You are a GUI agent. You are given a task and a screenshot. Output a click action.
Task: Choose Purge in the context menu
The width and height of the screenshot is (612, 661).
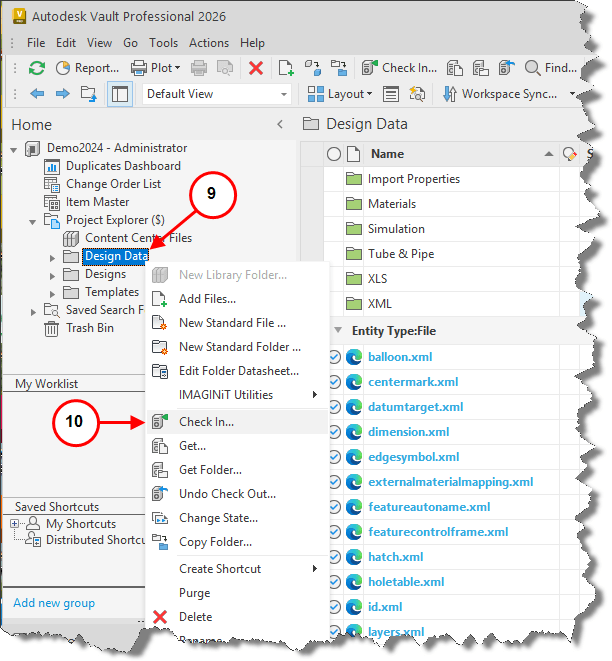click(237, 593)
